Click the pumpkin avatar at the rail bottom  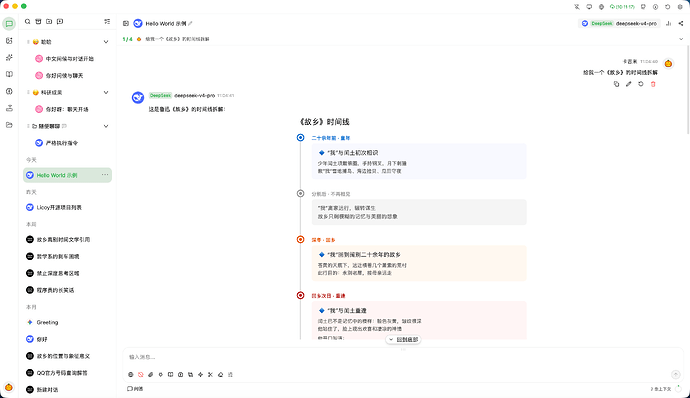pyautogui.click(x=9, y=387)
